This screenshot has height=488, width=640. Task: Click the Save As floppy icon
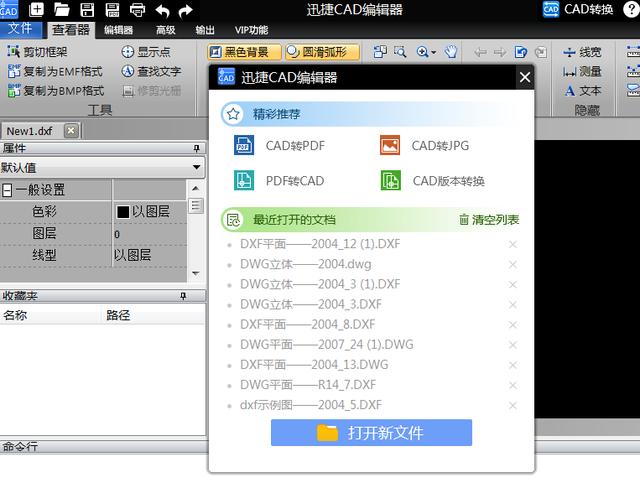[x=112, y=9]
